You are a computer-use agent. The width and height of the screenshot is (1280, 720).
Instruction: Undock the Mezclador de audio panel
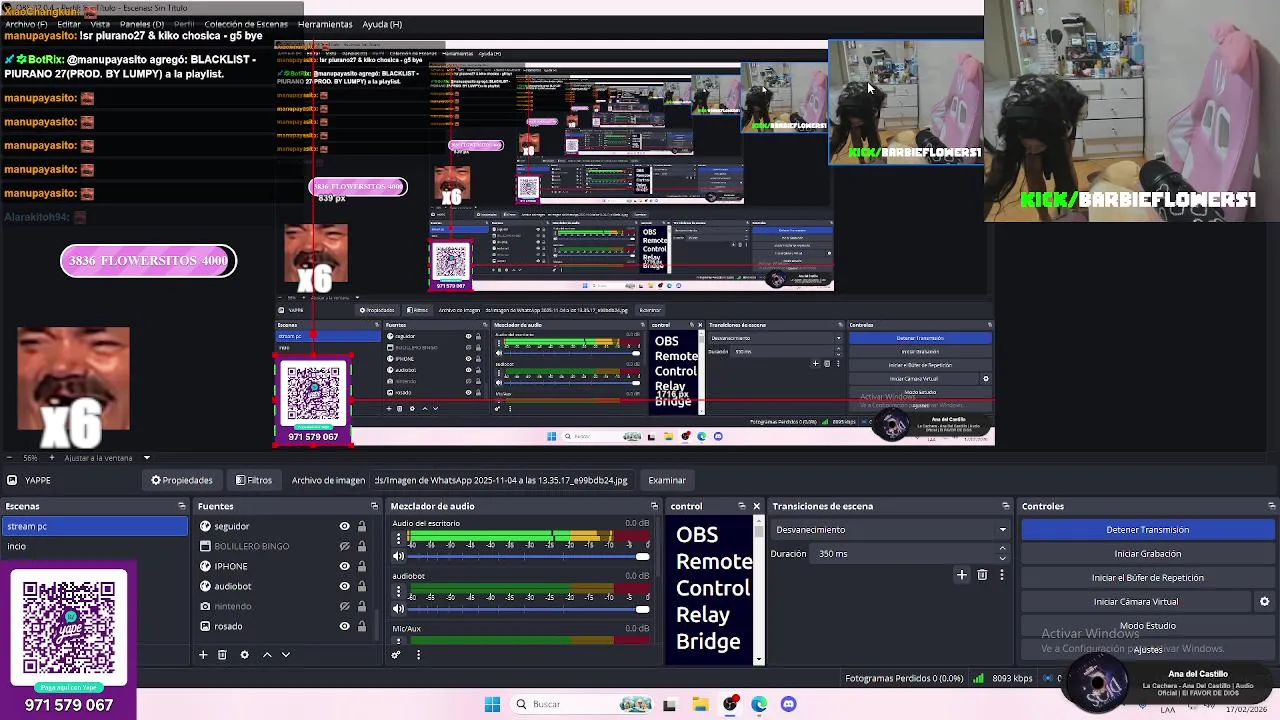point(654,506)
